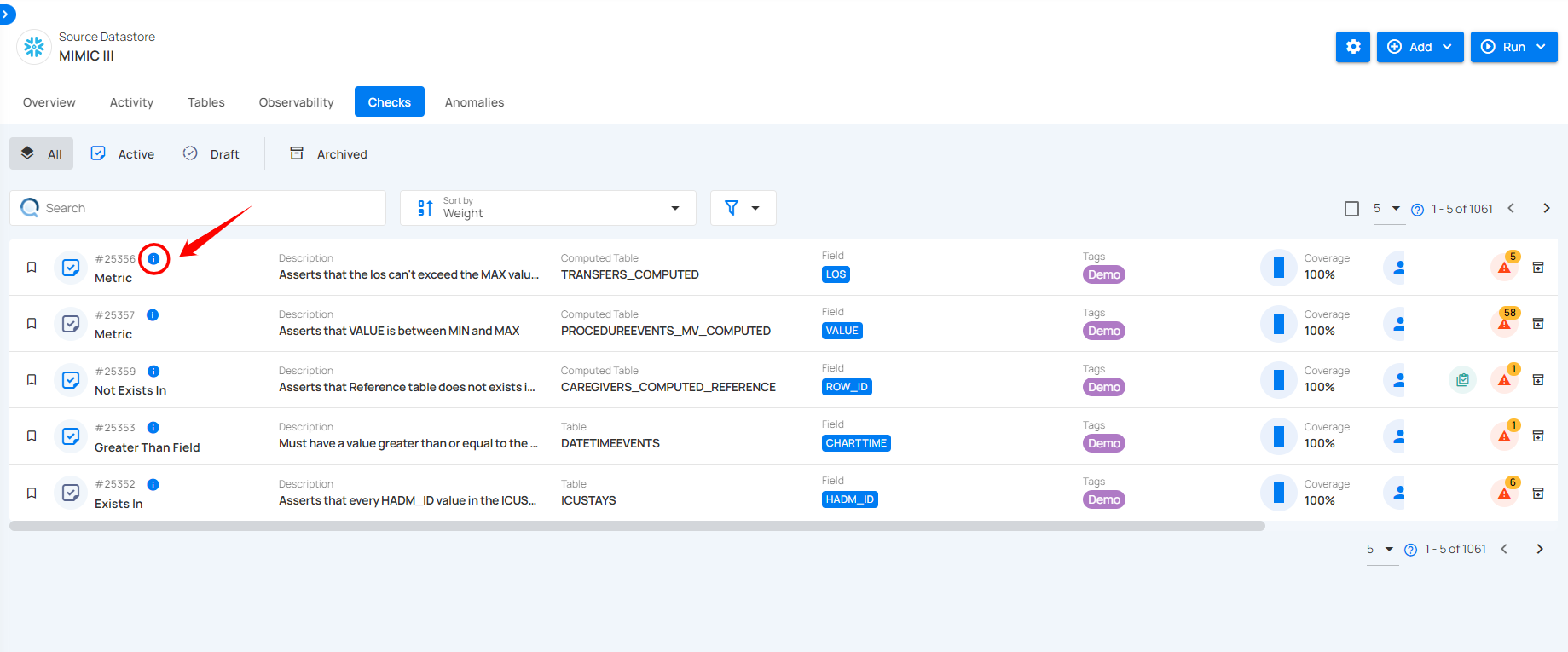The width and height of the screenshot is (1568, 652).
Task: Click info icon for check #25352
Action: [153, 484]
